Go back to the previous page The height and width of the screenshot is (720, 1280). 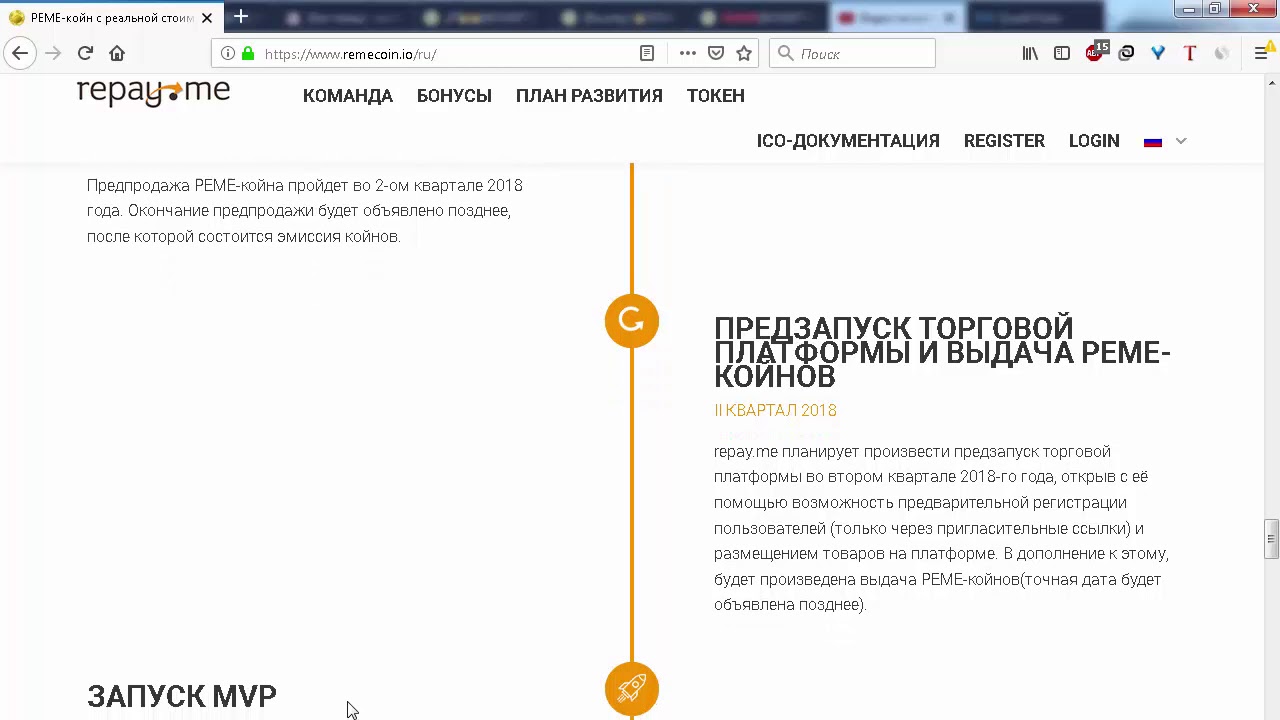click(x=20, y=54)
